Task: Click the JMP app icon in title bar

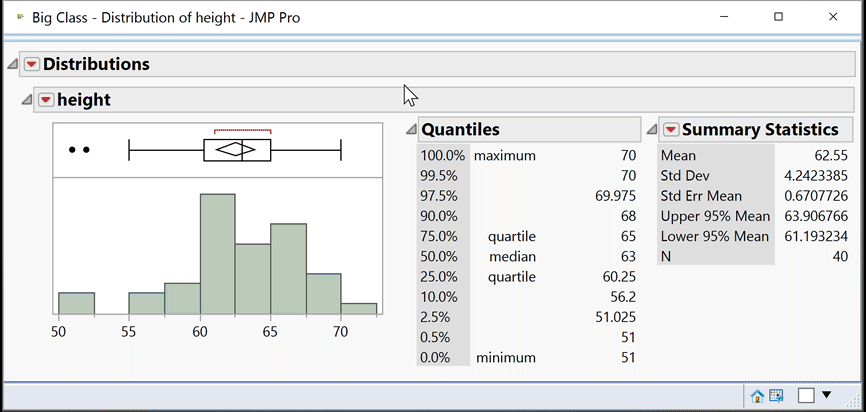Action: tap(21, 17)
